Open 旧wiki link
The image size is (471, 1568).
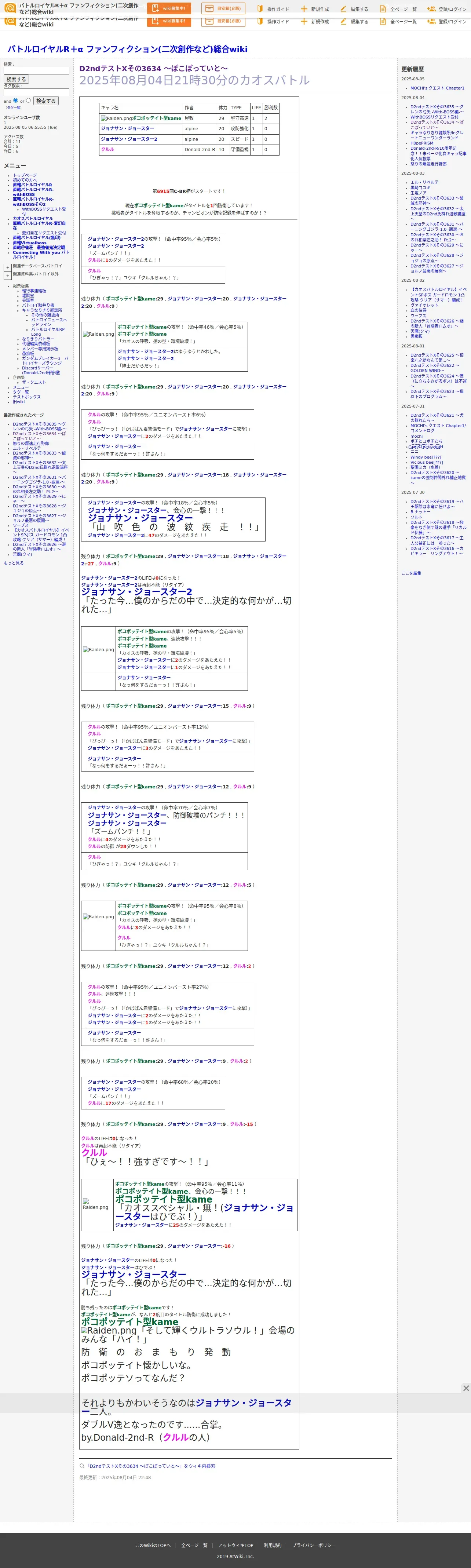19,402
